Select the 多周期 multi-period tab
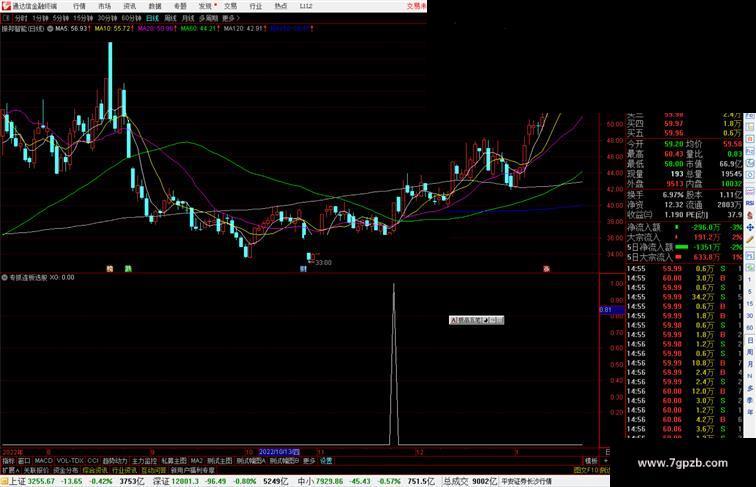Screen dimensions: 756x487 208,18
